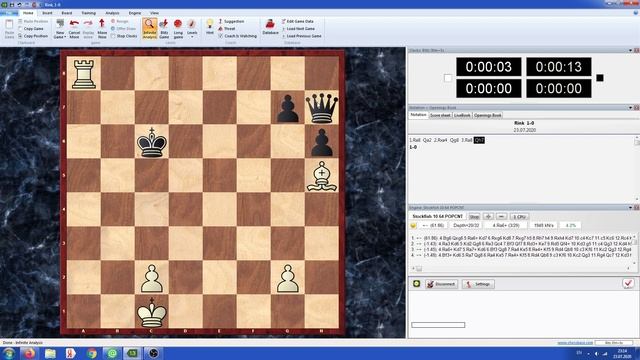Open the Clocks panel dropdown arrow
The image size is (640, 360).
coord(630,50)
